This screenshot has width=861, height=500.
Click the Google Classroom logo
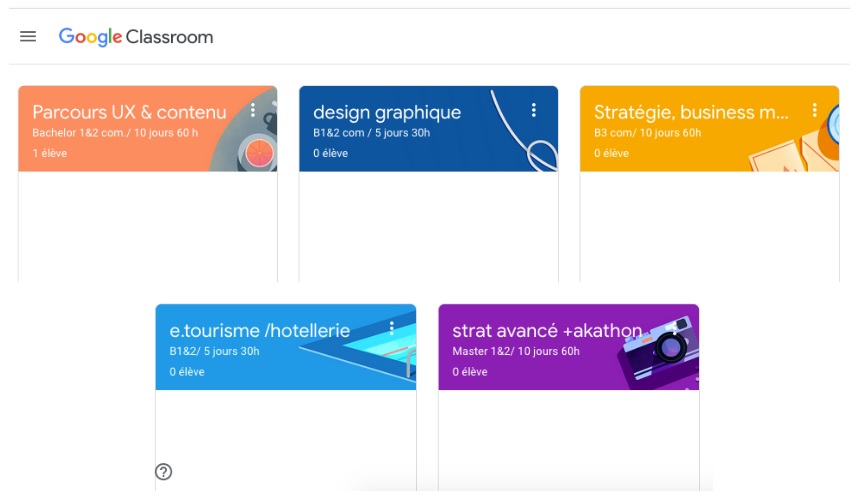136,37
